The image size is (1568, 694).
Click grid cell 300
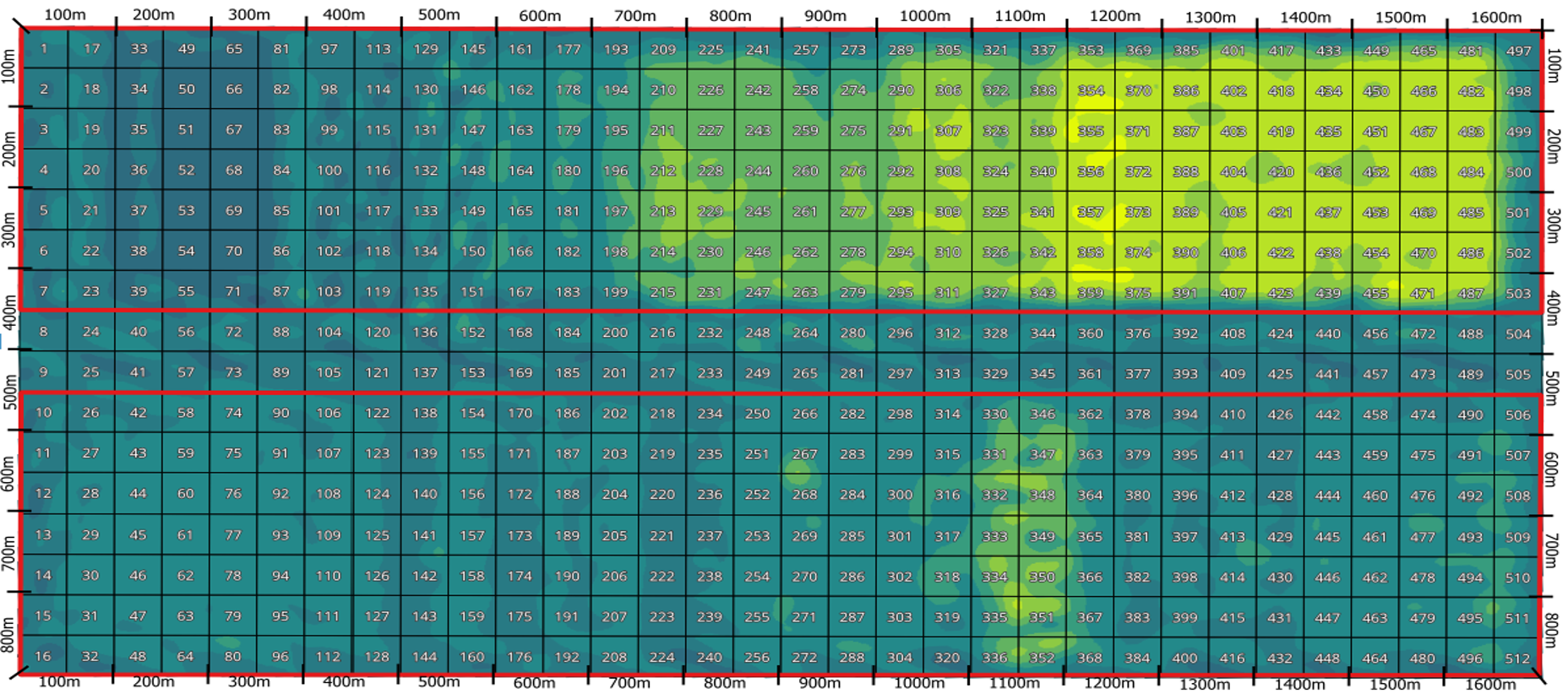coord(900,495)
